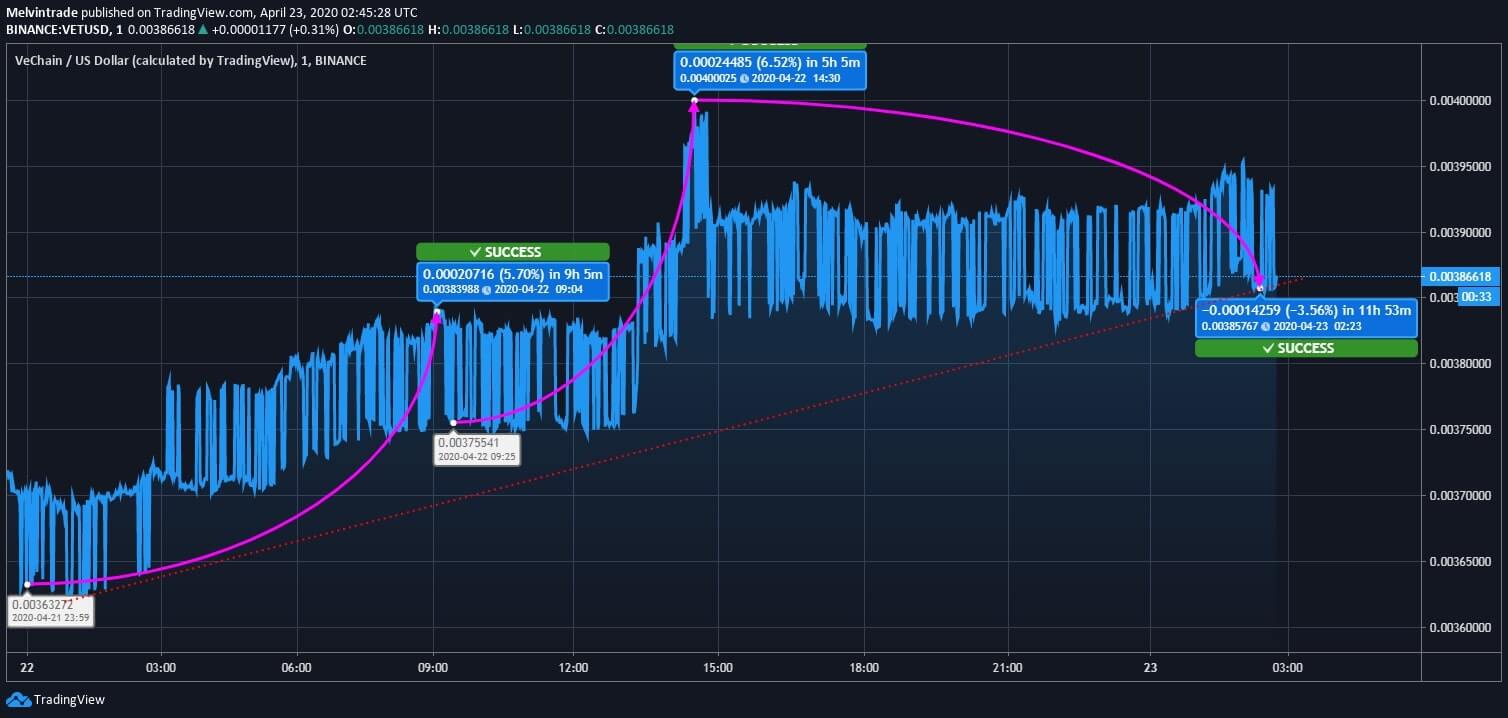This screenshot has width=1508, height=718.
Task: Click price axis value 0.00380000
Action: [1460, 364]
